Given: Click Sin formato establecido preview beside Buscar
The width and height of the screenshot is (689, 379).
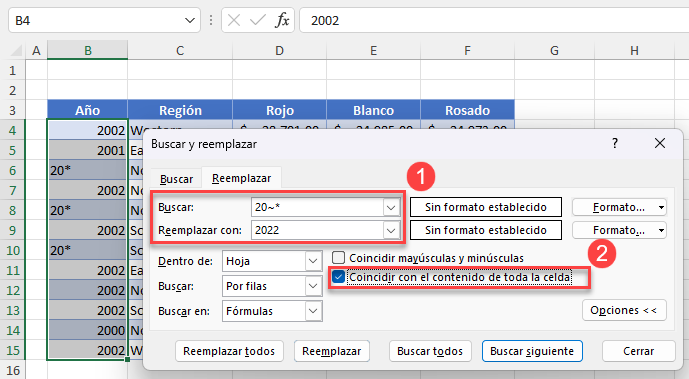Looking at the screenshot, I should (486, 207).
